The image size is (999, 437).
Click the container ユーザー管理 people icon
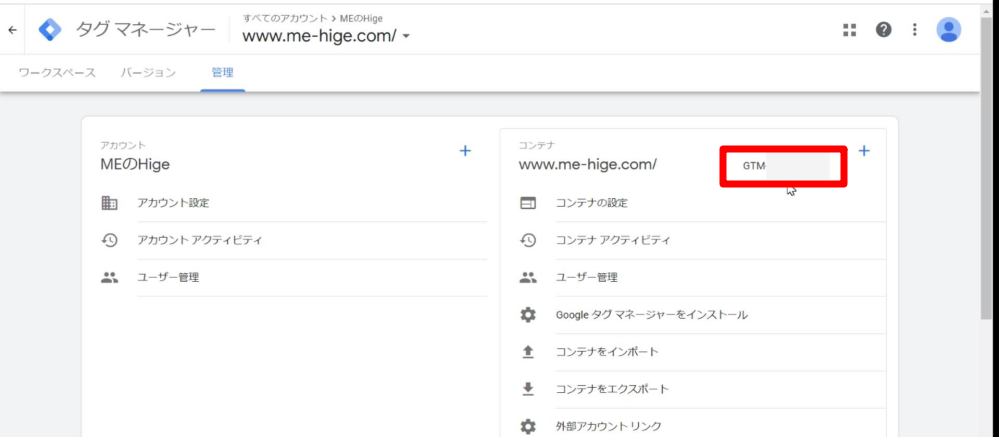point(528,278)
